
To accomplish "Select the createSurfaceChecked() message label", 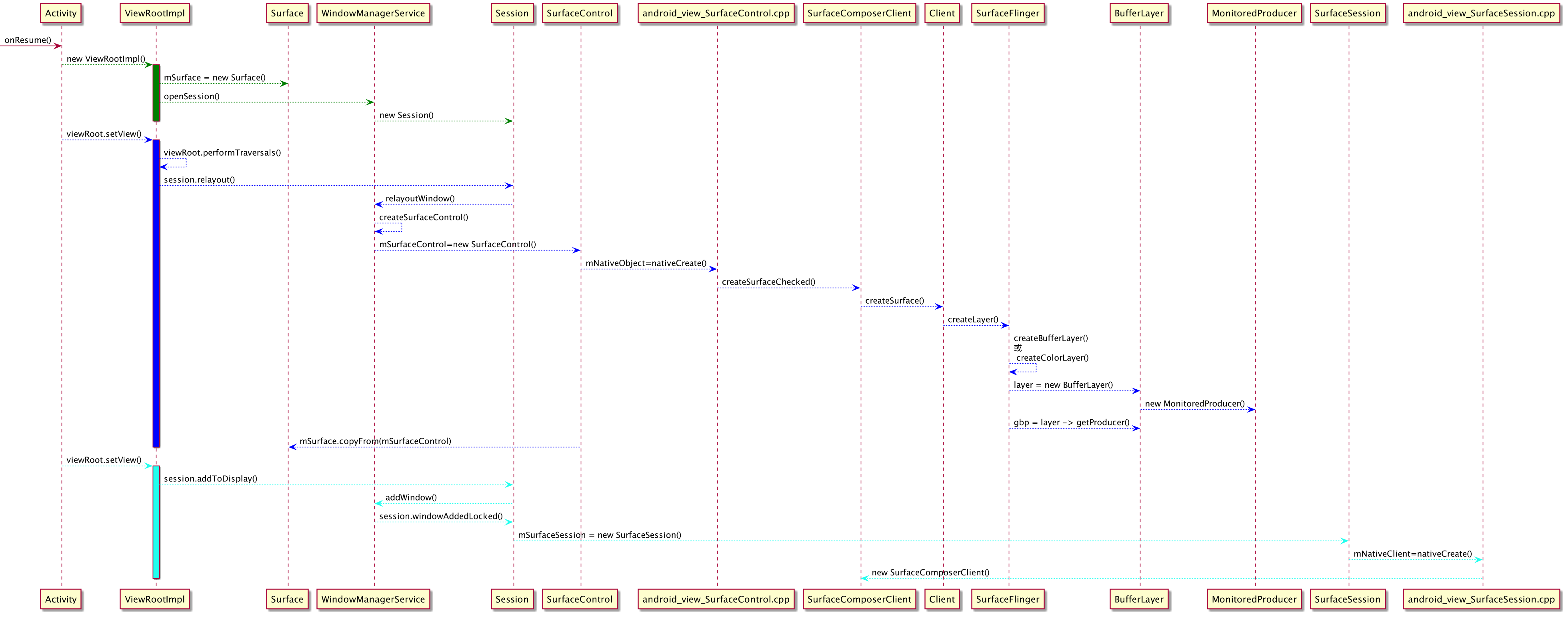I will [x=768, y=282].
